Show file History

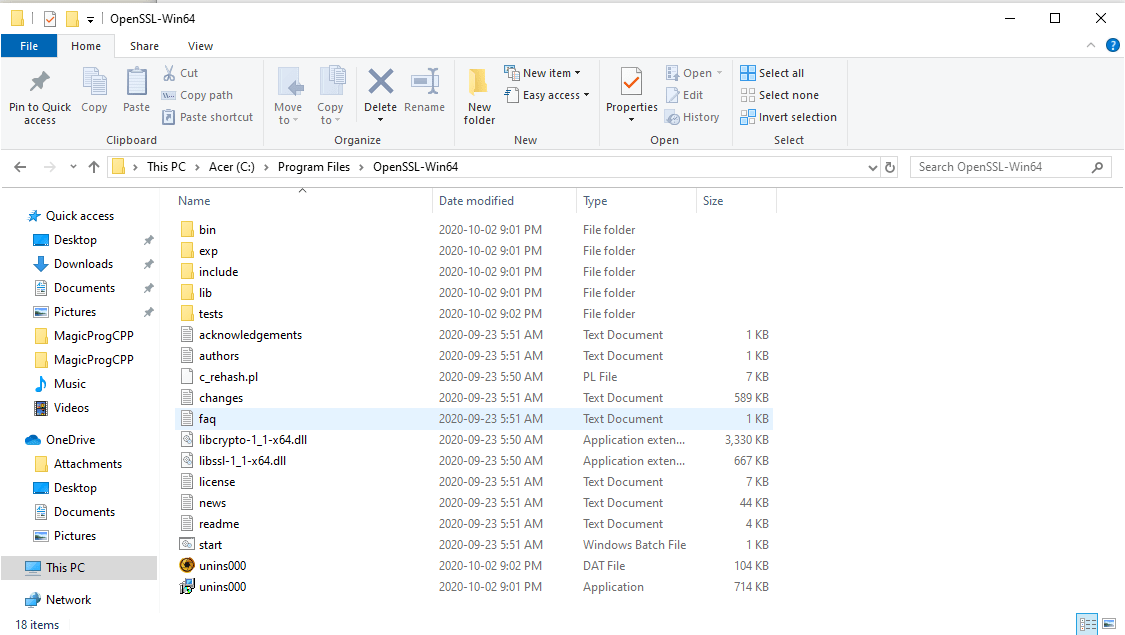692,117
